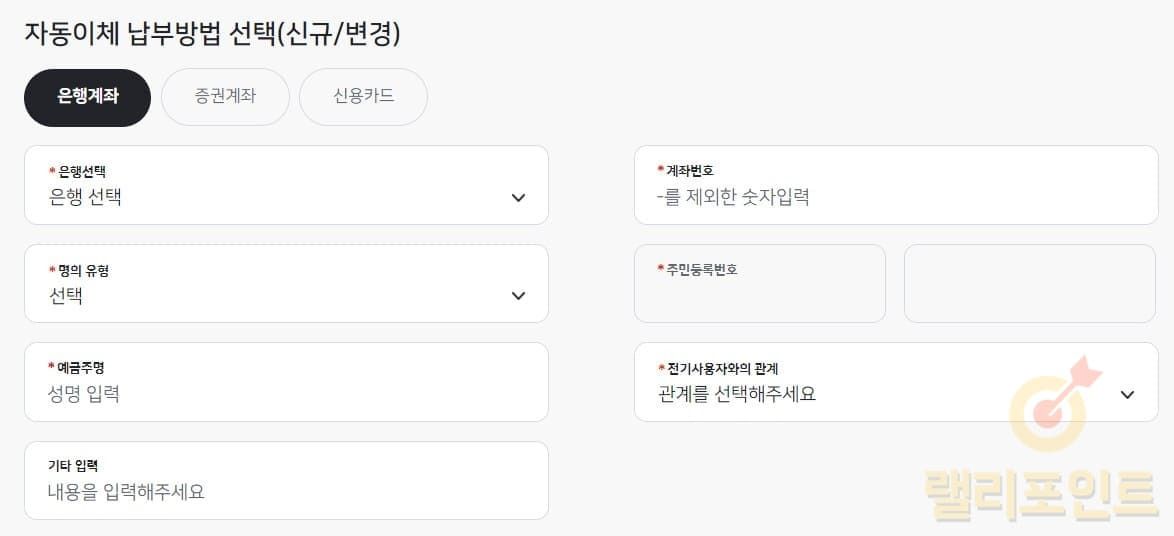Switch to the 신용카드 tab
The image size is (1174, 536).
(x=363, y=97)
